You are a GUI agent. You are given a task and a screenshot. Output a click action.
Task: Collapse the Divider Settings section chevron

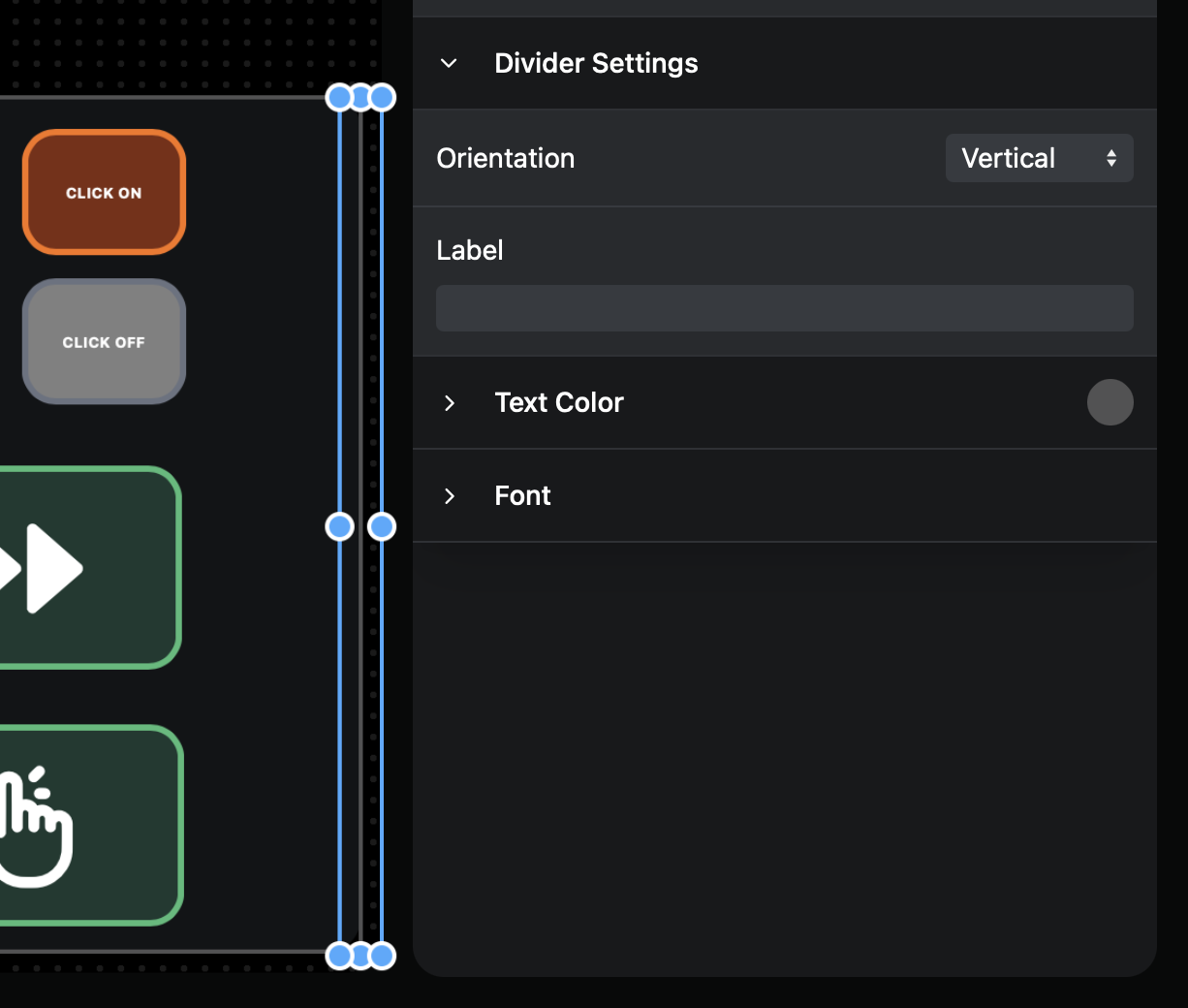coord(449,63)
